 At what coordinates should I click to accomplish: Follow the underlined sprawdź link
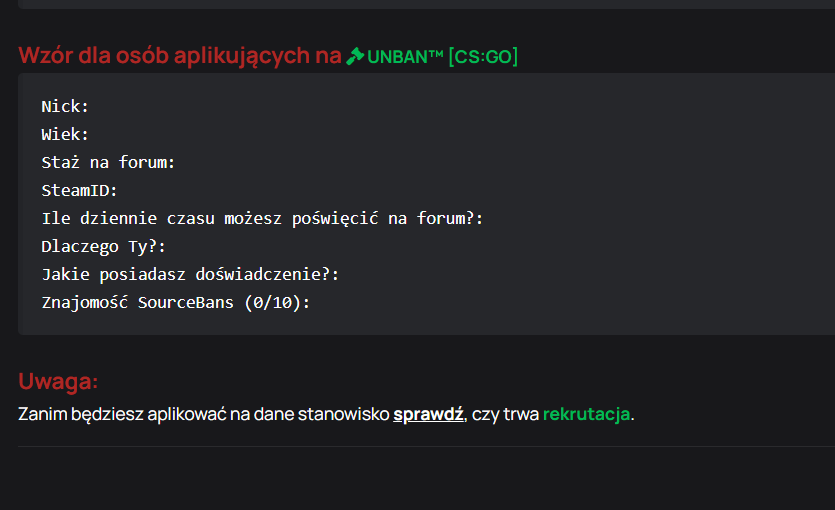[428, 414]
